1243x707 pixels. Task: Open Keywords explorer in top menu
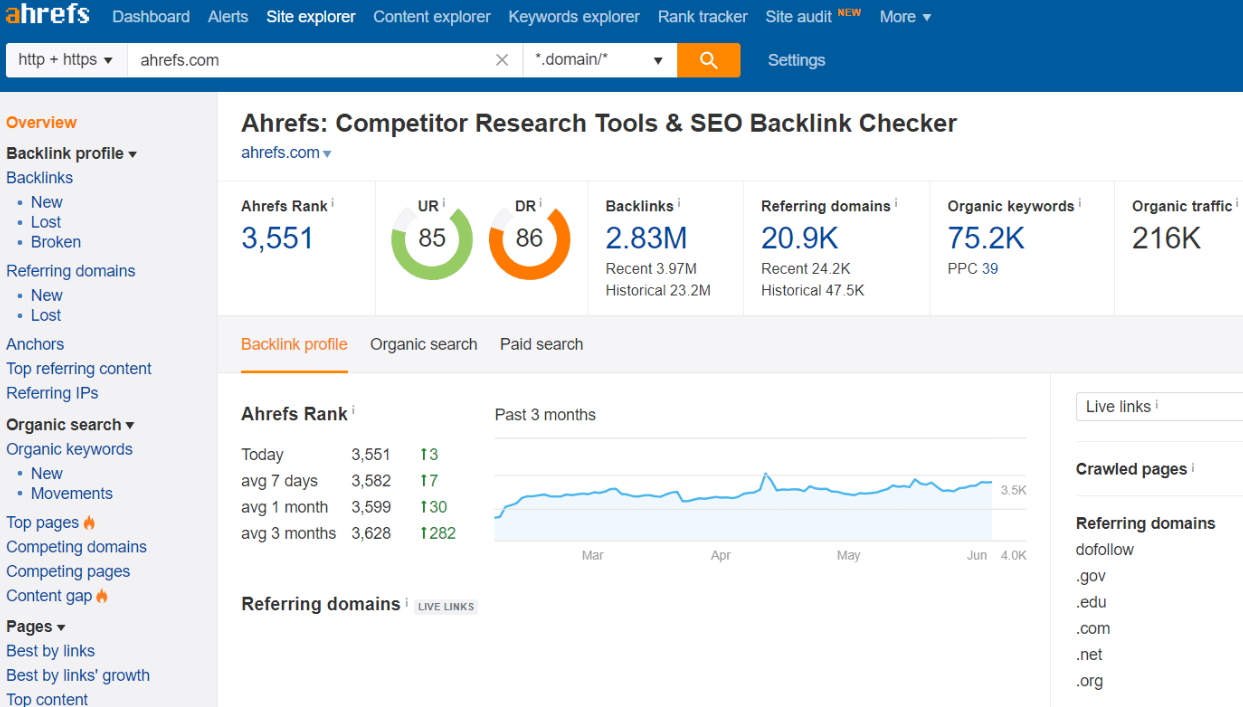pos(574,16)
